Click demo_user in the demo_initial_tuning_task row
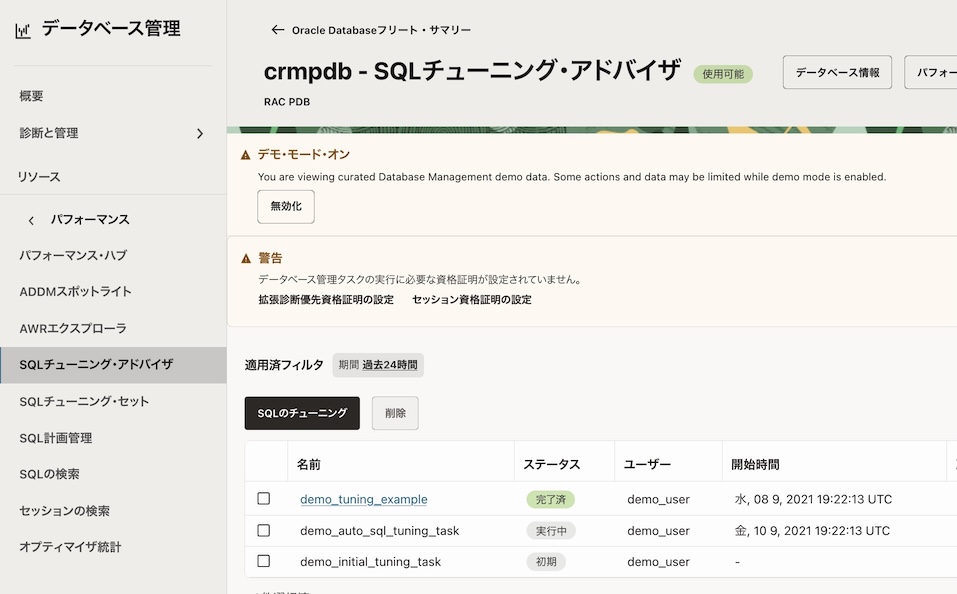Screen dimensions: 957x594 pos(659,562)
